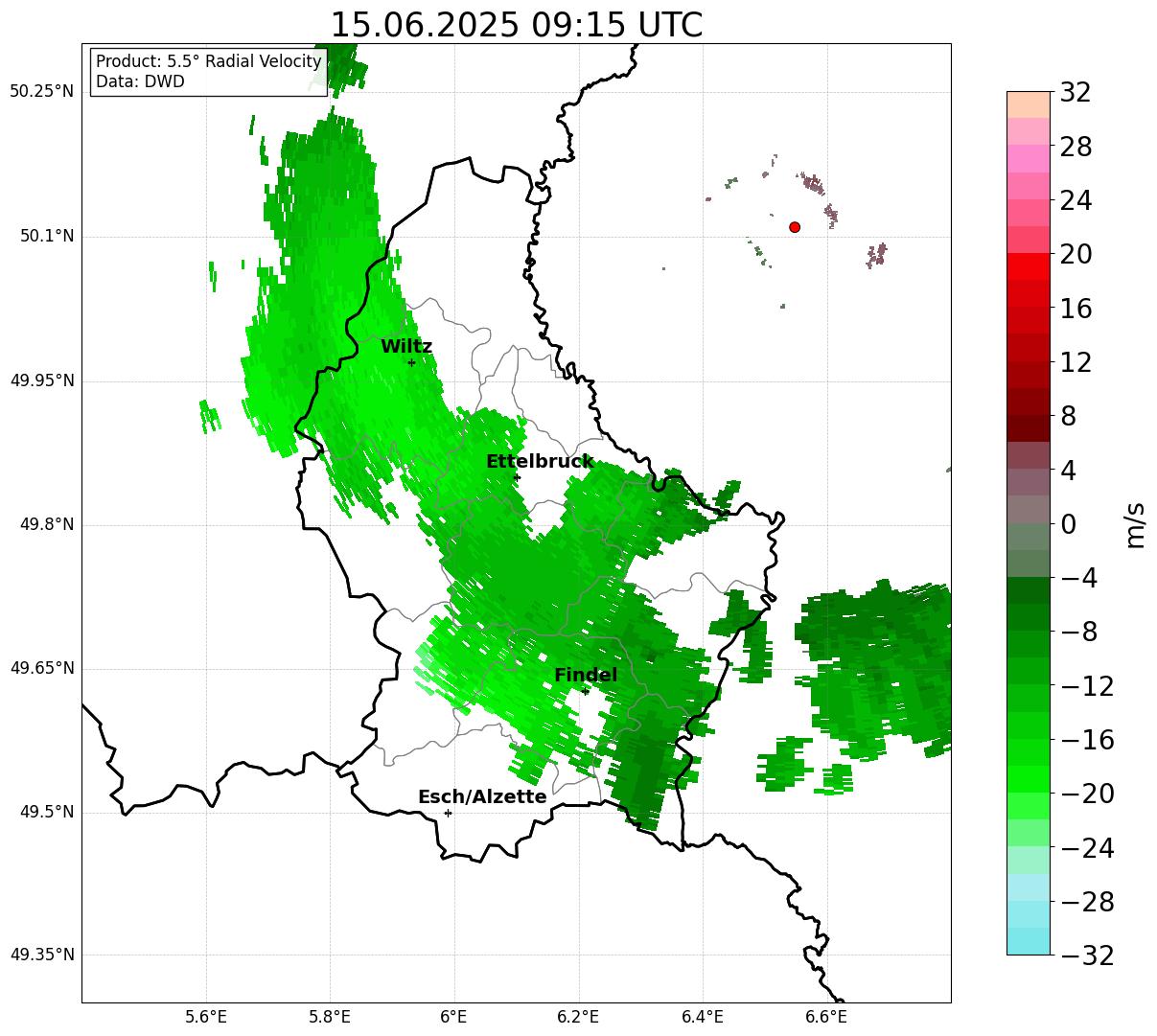Click the cyan bottom colorbar swatch

pos(1029,941)
